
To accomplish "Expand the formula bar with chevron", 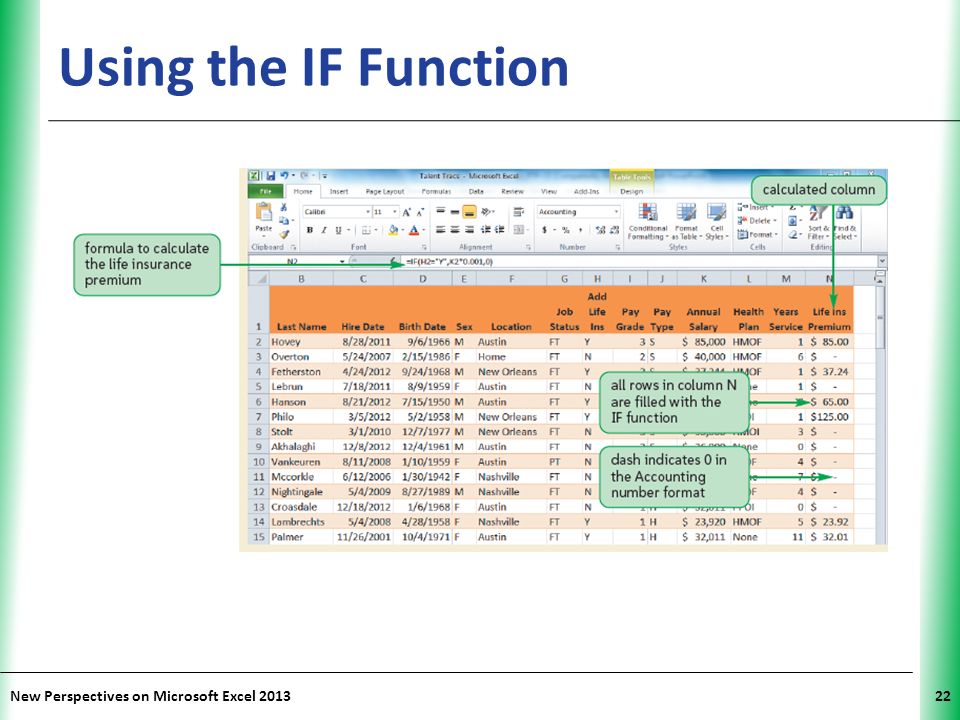I will click(x=882, y=261).
